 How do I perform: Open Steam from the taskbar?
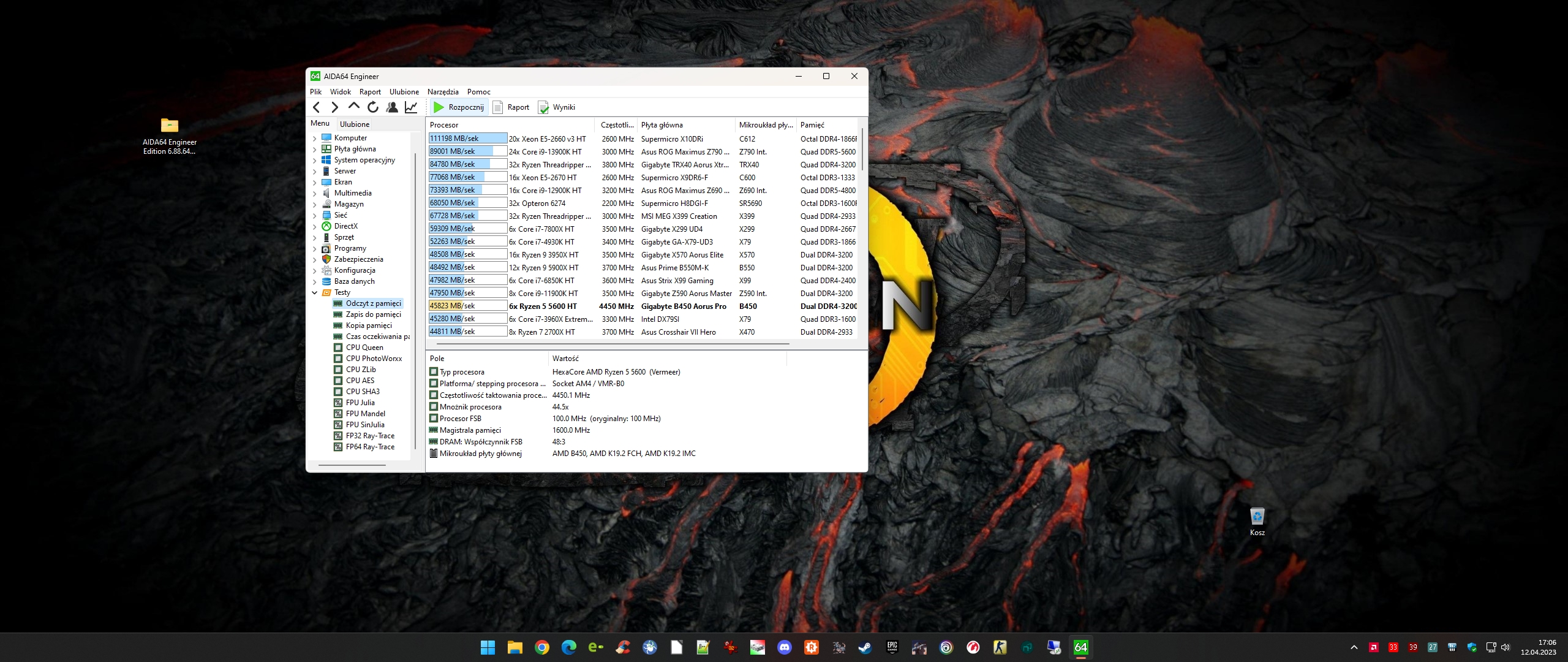click(x=865, y=647)
